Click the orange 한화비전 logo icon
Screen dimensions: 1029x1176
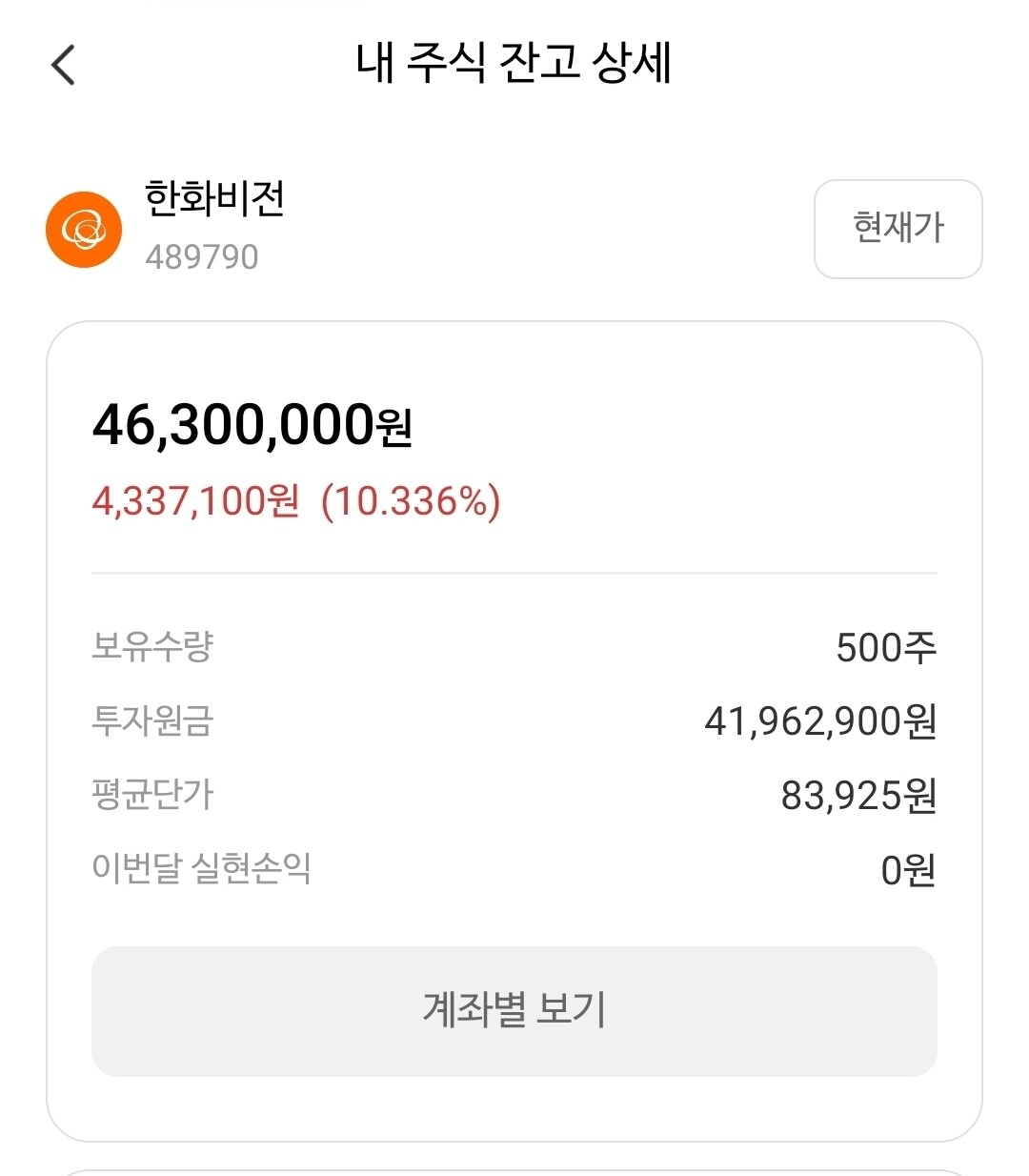[84, 230]
